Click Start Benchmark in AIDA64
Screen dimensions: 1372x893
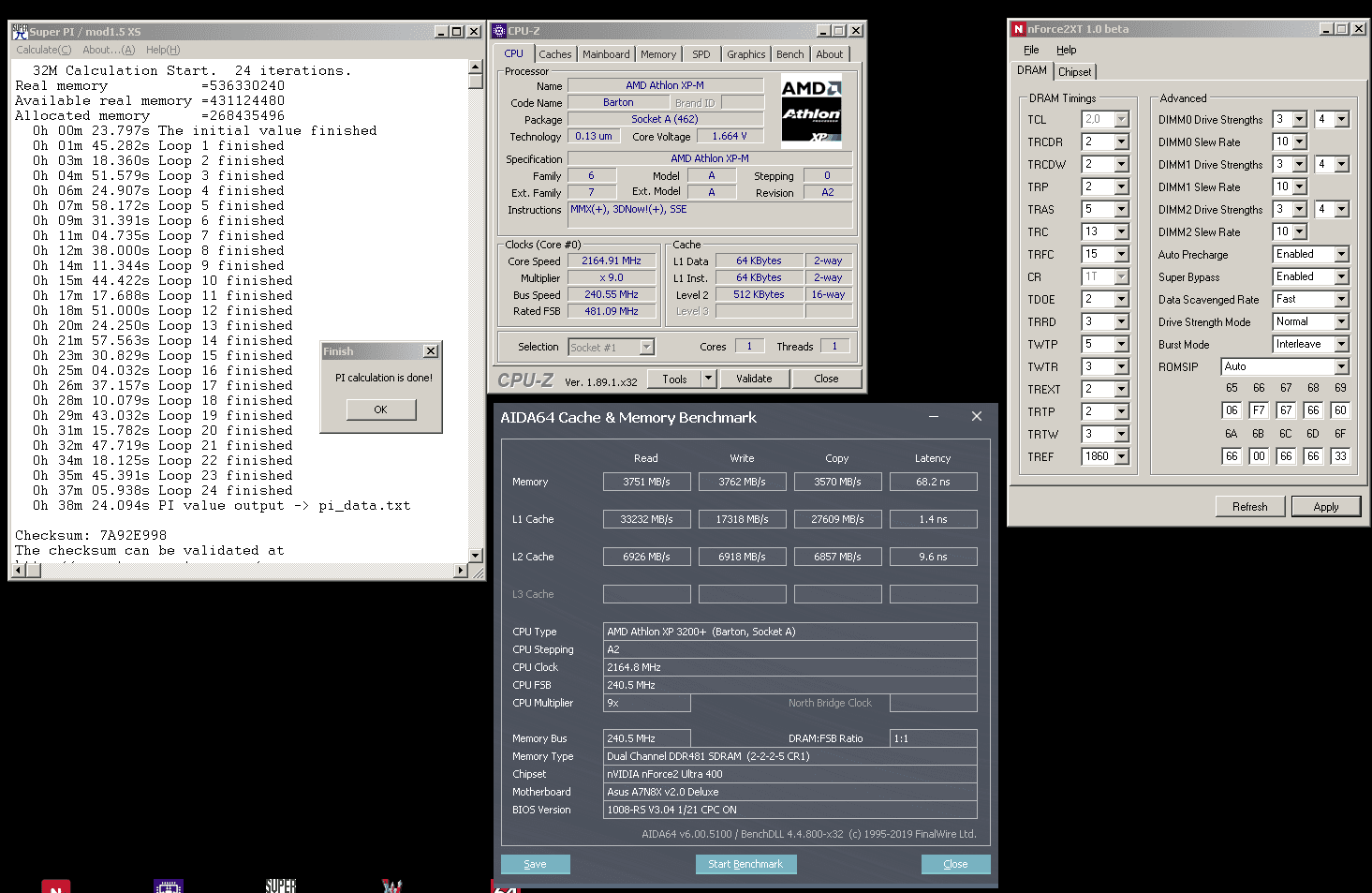(x=745, y=864)
